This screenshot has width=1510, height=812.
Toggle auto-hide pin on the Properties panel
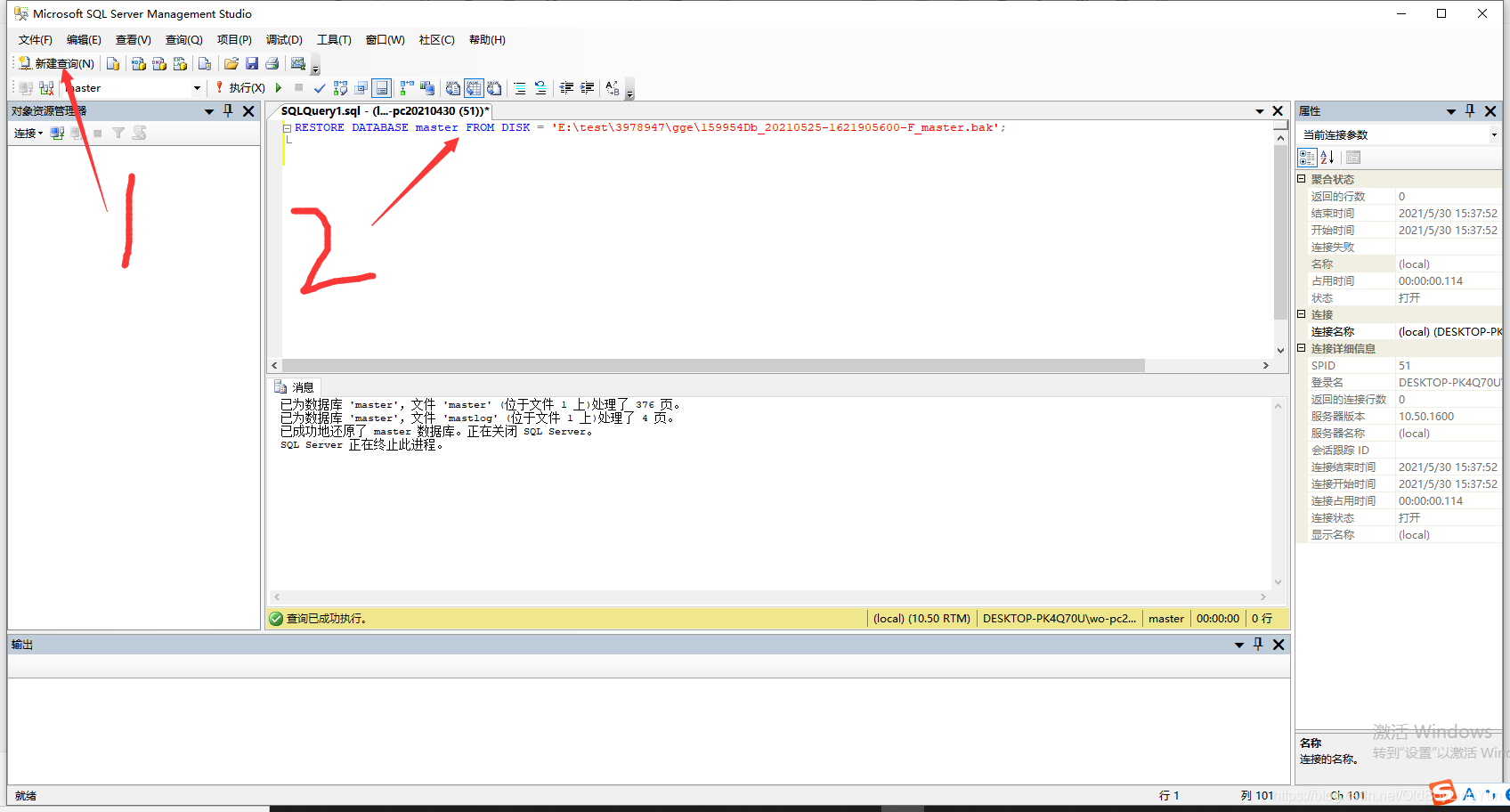point(1470,110)
